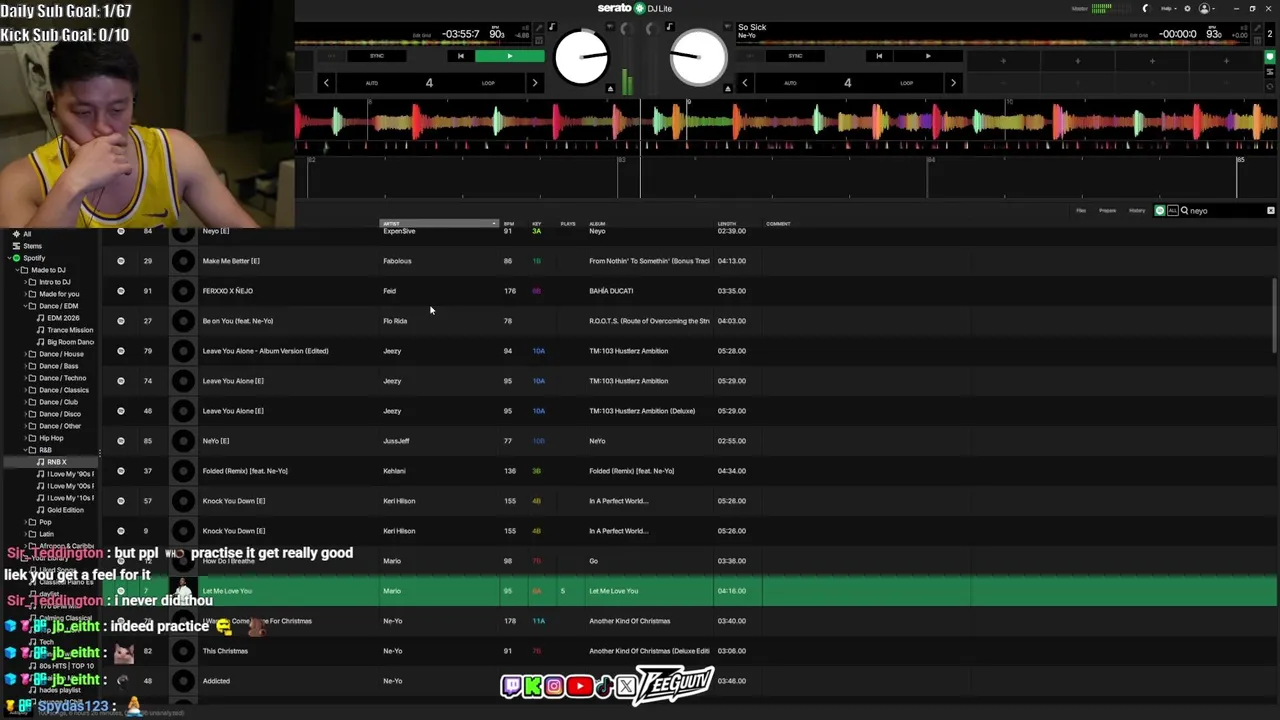Enable AUTO loop on left deck
The image size is (1280, 720).
(372, 83)
